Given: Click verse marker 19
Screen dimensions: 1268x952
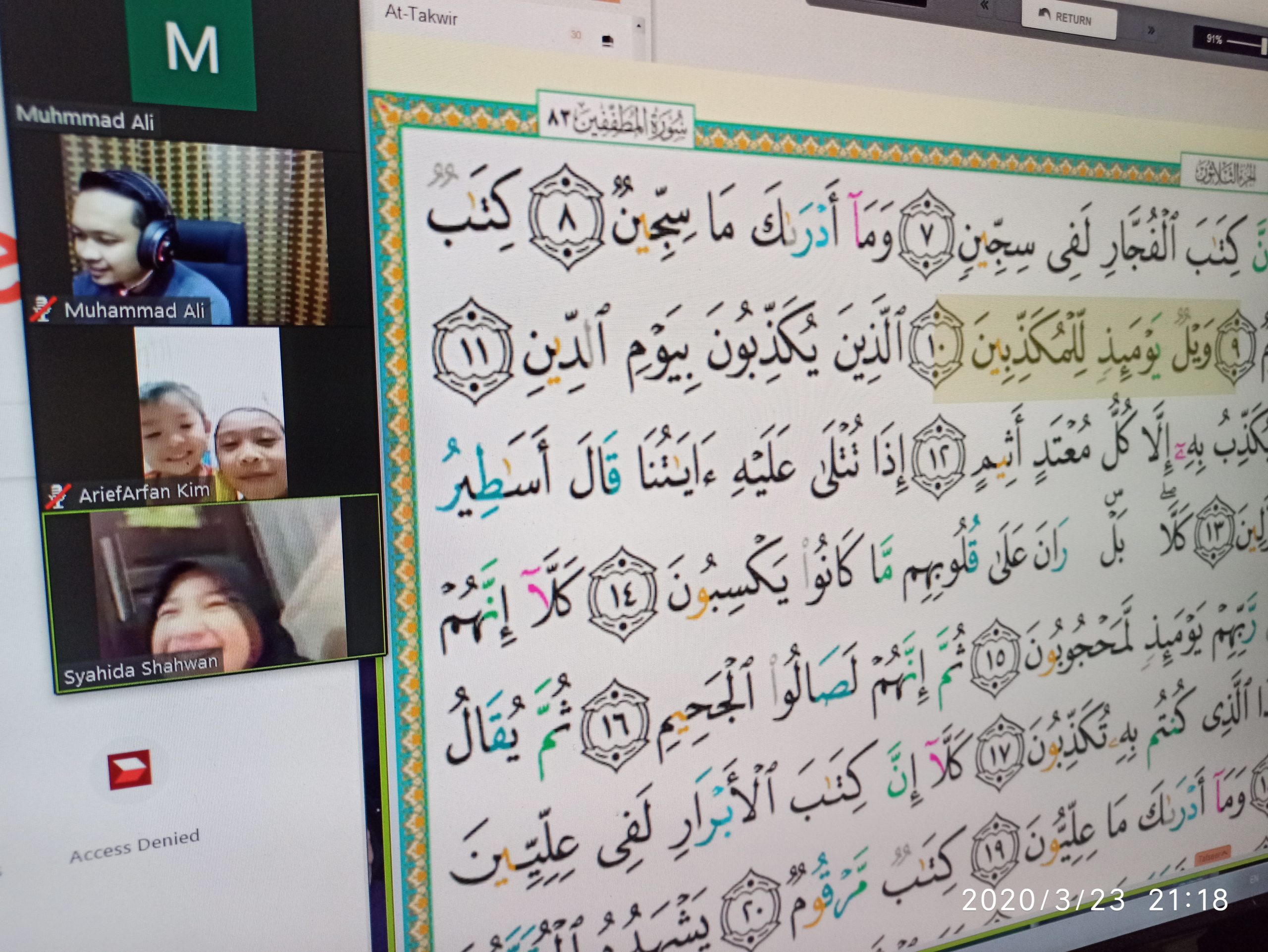Looking at the screenshot, I should tap(995, 849).
